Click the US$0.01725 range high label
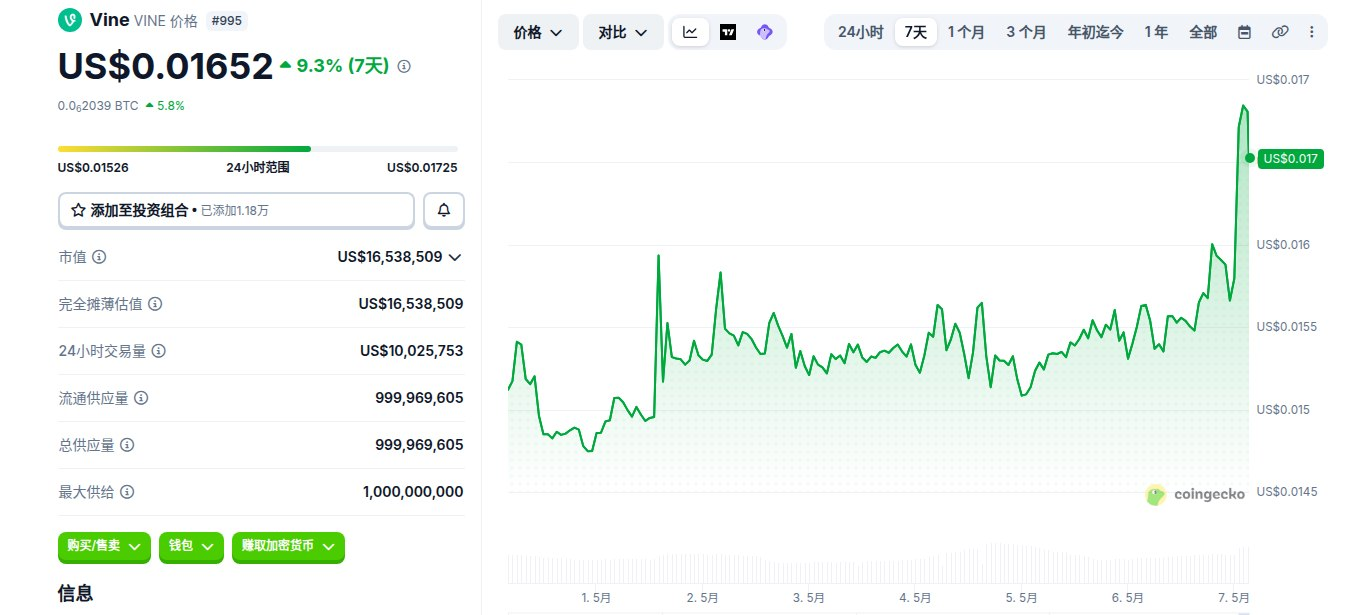 [x=422, y=168]
